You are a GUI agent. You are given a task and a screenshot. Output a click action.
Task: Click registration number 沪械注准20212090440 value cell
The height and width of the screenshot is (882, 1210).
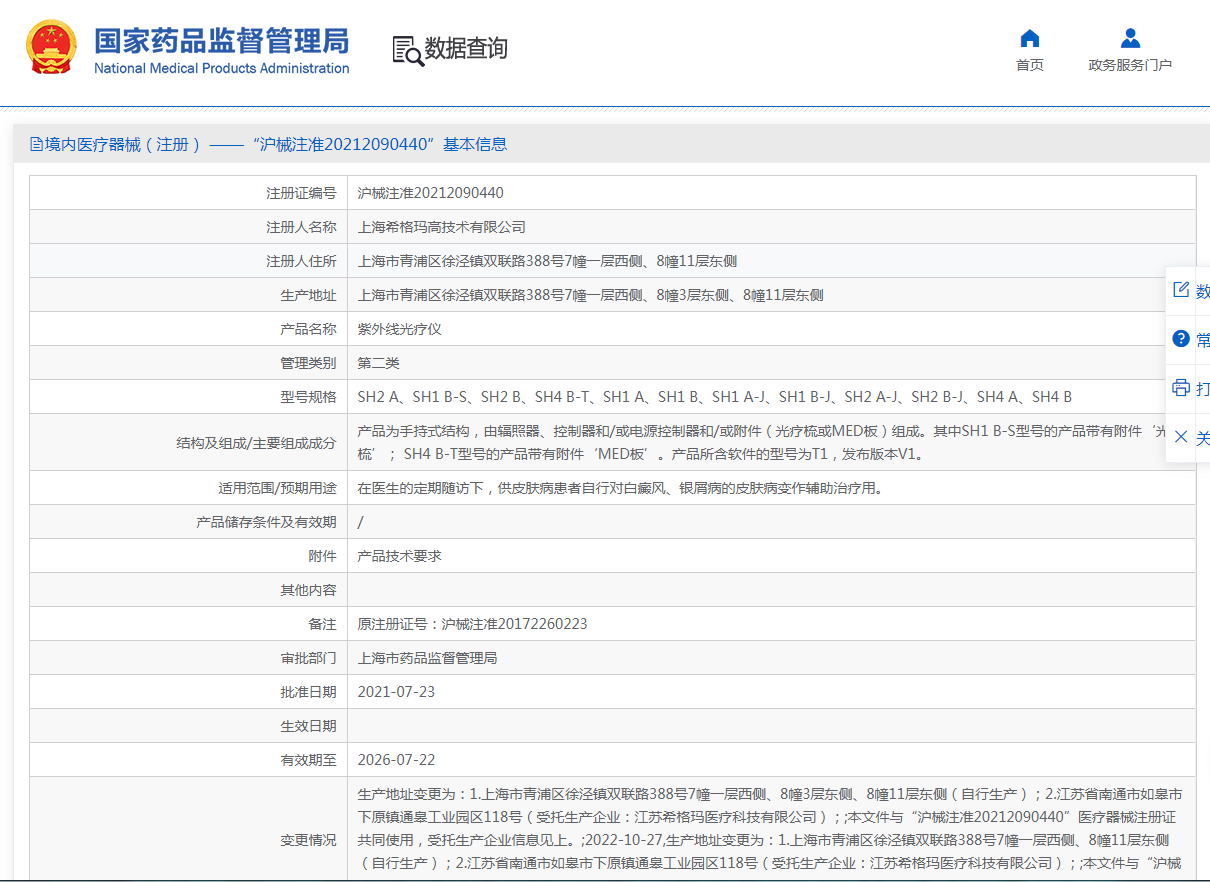(771, 193)
